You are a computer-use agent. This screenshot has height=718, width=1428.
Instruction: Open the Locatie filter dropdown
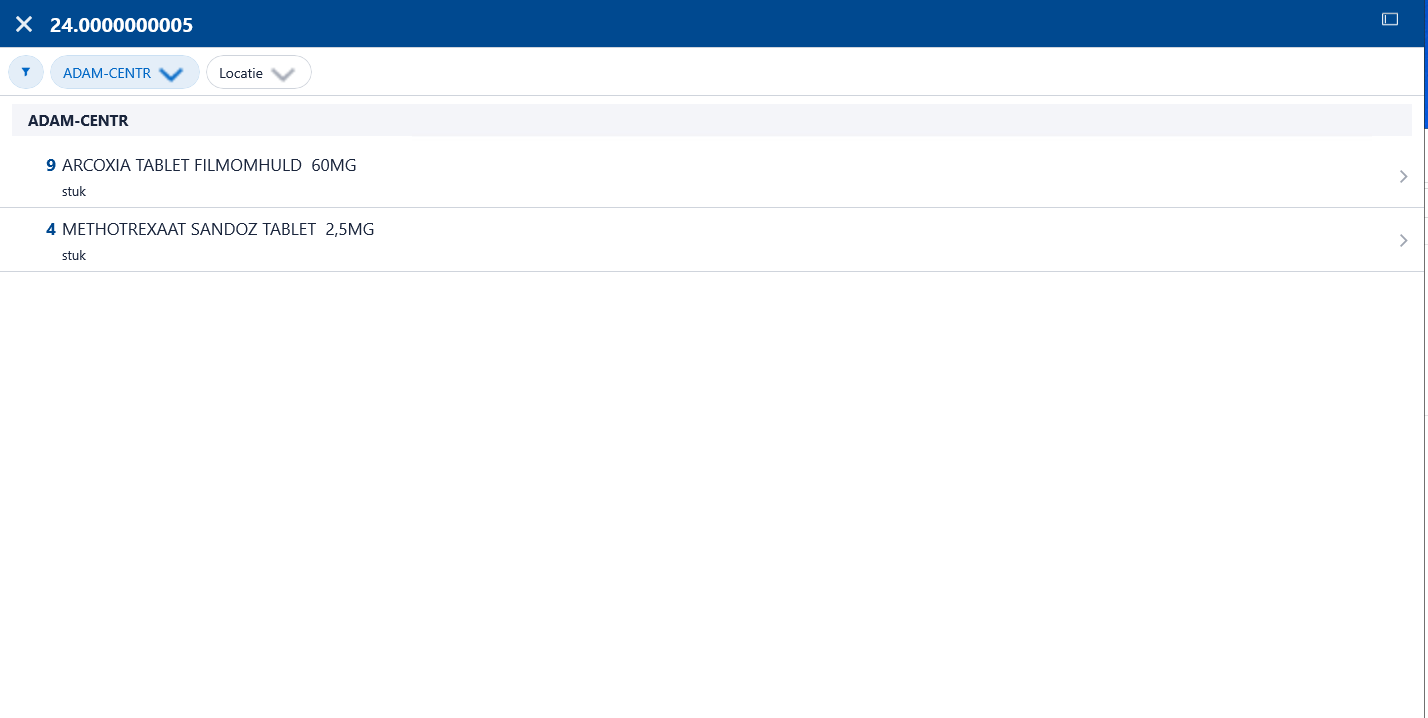tap(259, 72)
